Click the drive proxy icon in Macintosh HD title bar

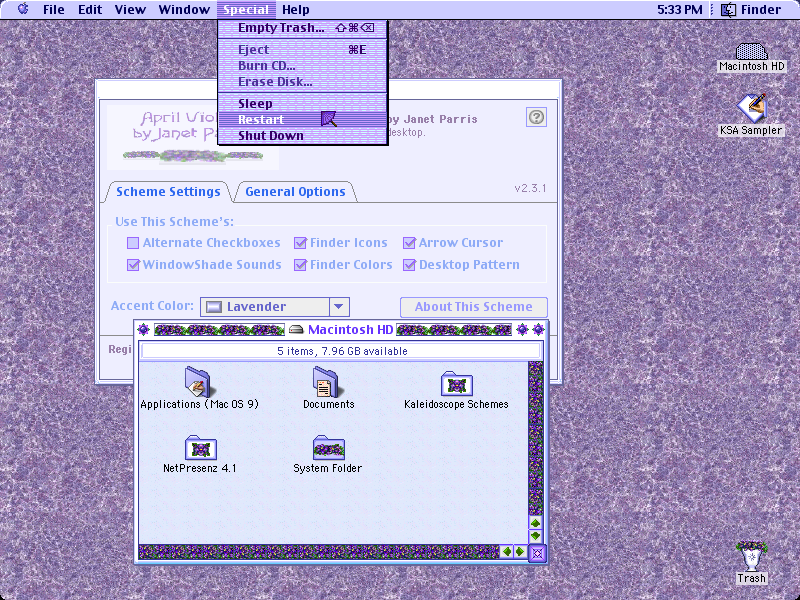tap(296, 330)
